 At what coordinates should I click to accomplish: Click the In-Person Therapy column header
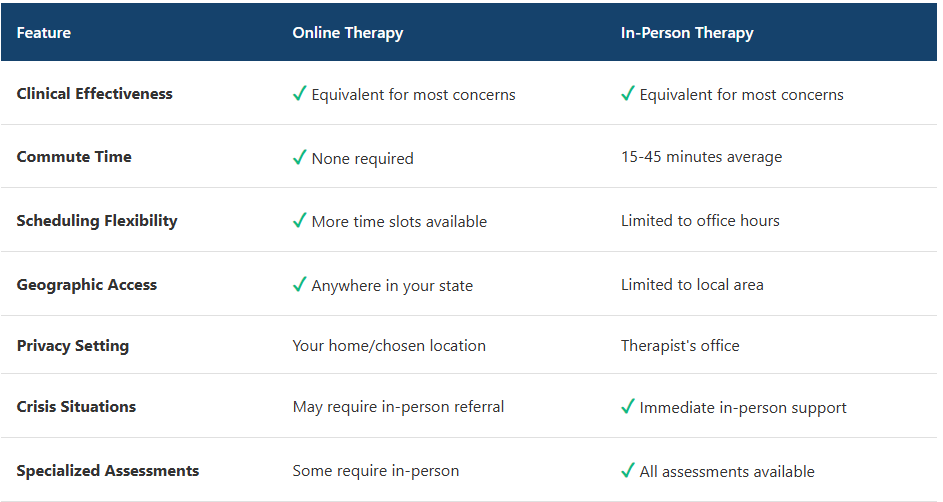click(x=687, y=32)
